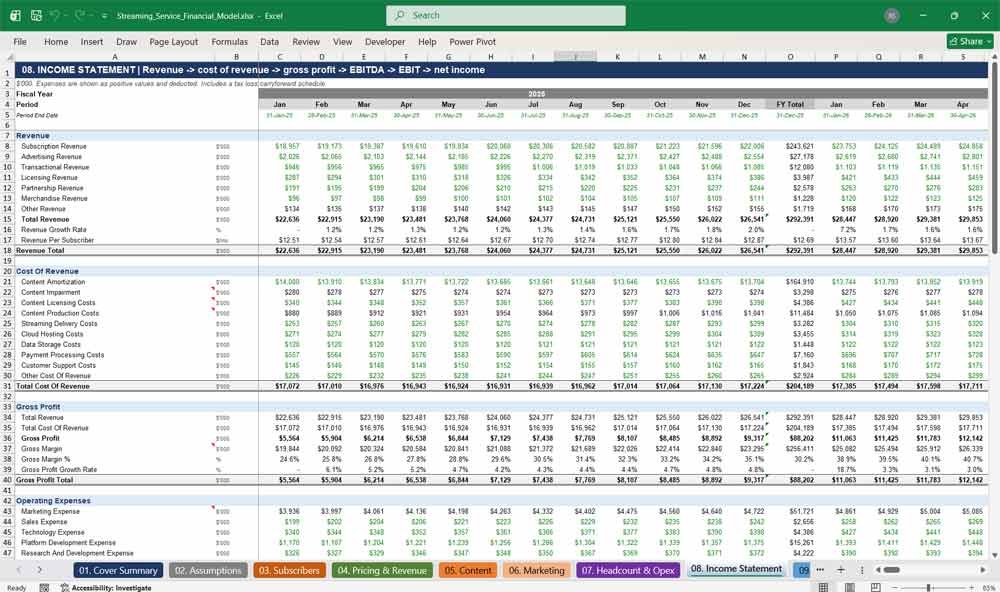Open the Data ribbon tab

[269, 41]
